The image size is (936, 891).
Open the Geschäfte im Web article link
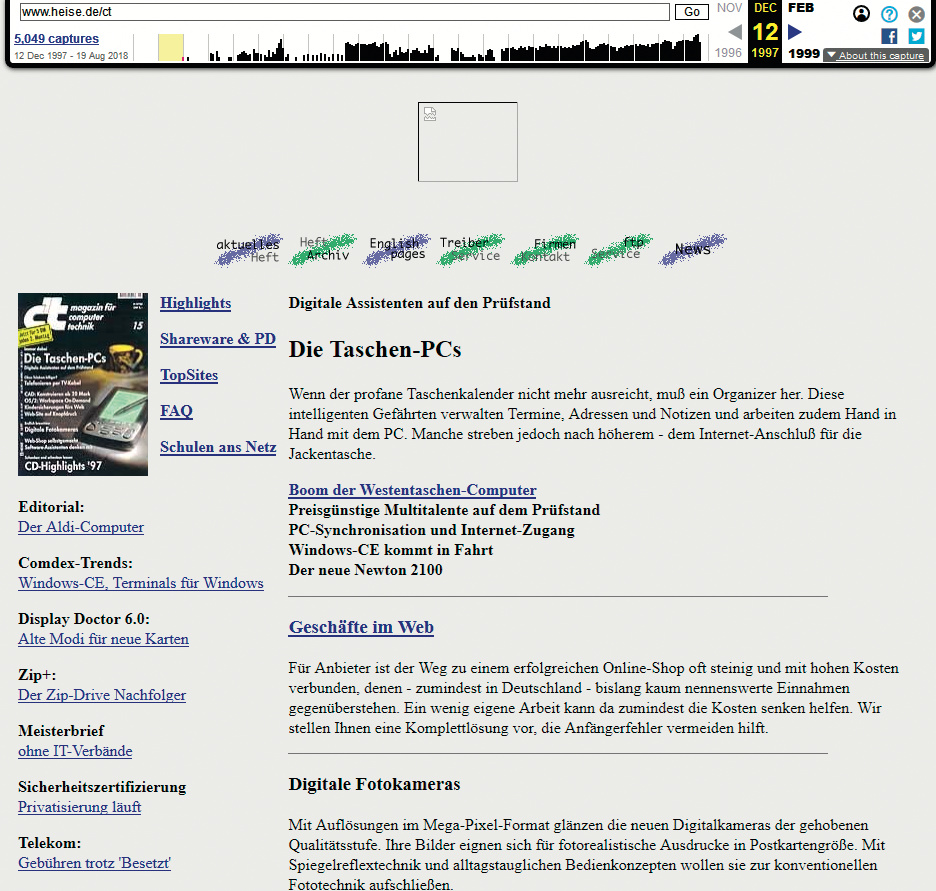361,628
